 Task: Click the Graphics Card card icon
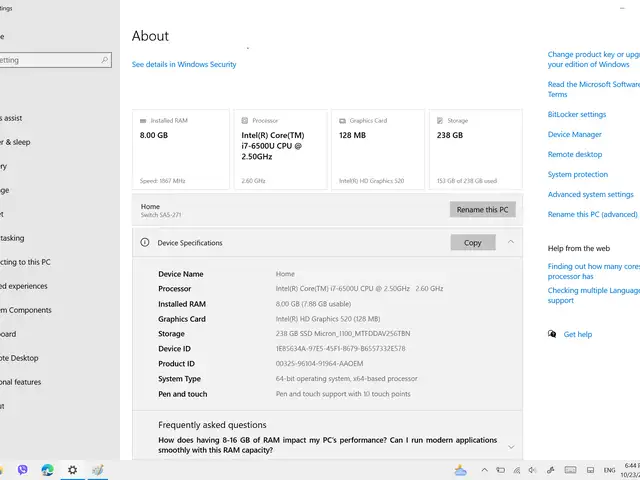342,121
